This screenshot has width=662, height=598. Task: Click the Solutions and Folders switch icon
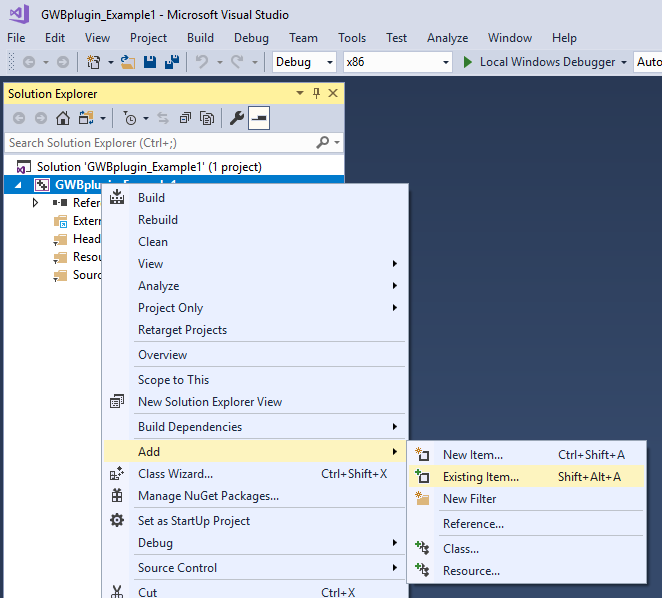coord(86,118)
